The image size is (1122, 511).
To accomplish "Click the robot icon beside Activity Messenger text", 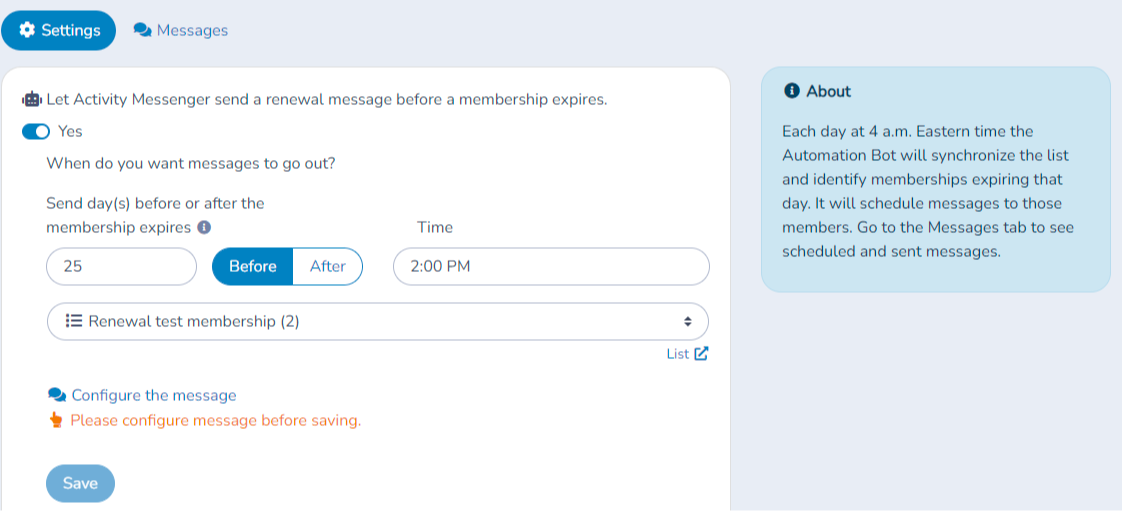I will click(32, 99).
